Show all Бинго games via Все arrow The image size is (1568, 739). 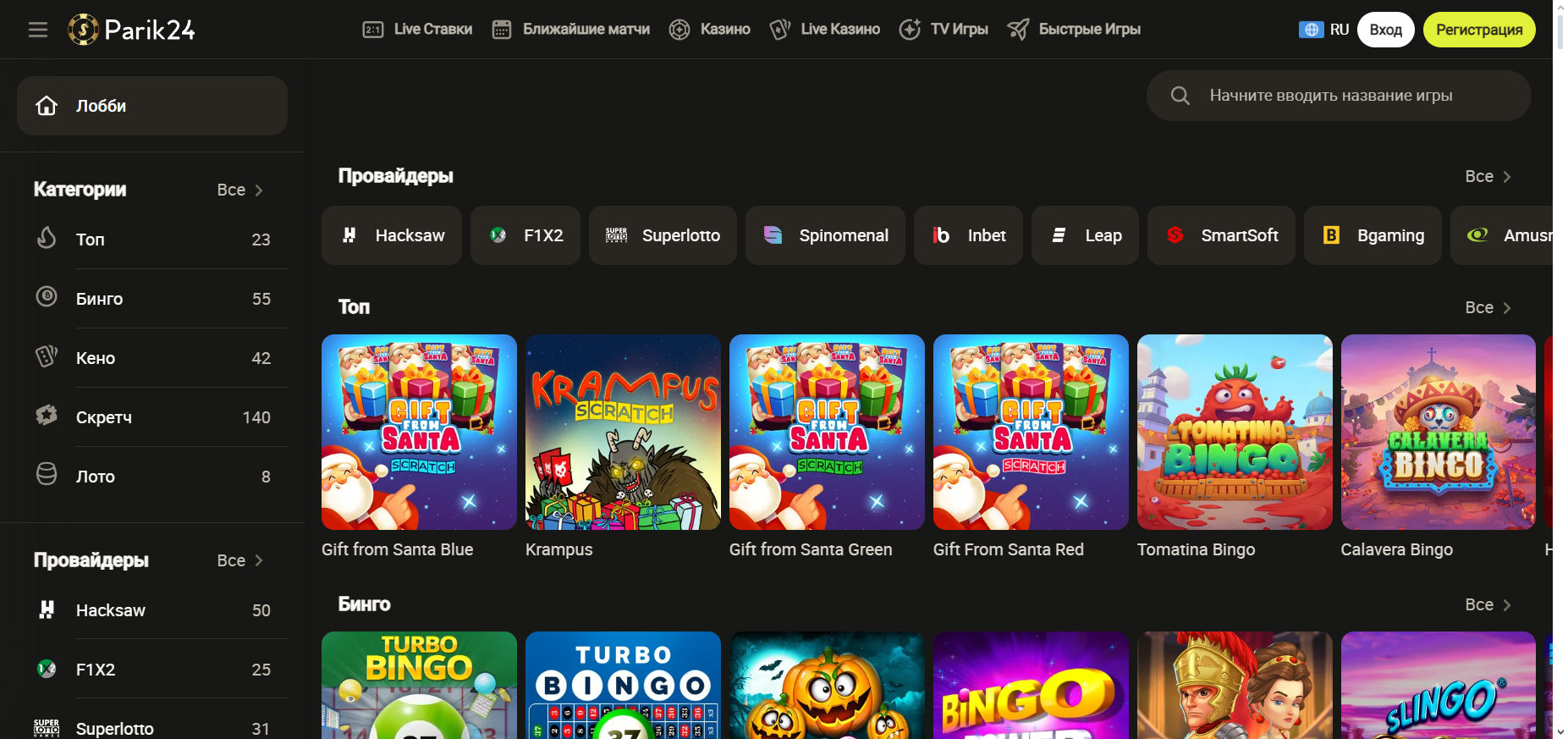tap(1488, 604)
